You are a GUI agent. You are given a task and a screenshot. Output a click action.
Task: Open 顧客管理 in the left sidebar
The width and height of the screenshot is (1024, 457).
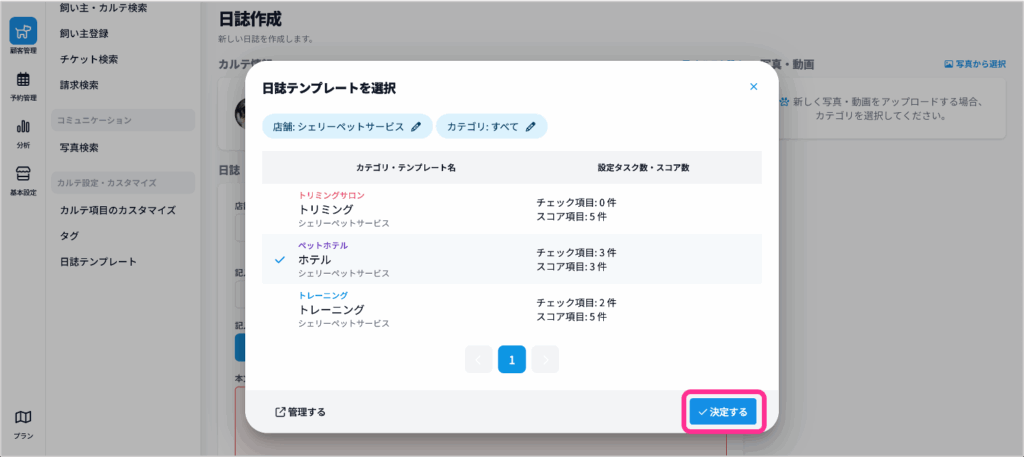(22, 34)
